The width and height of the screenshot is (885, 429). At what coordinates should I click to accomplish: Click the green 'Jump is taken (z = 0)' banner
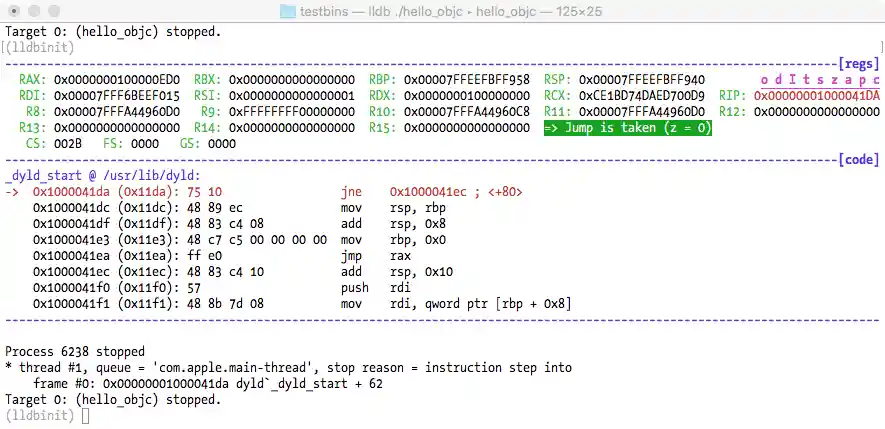click(628, 128)
